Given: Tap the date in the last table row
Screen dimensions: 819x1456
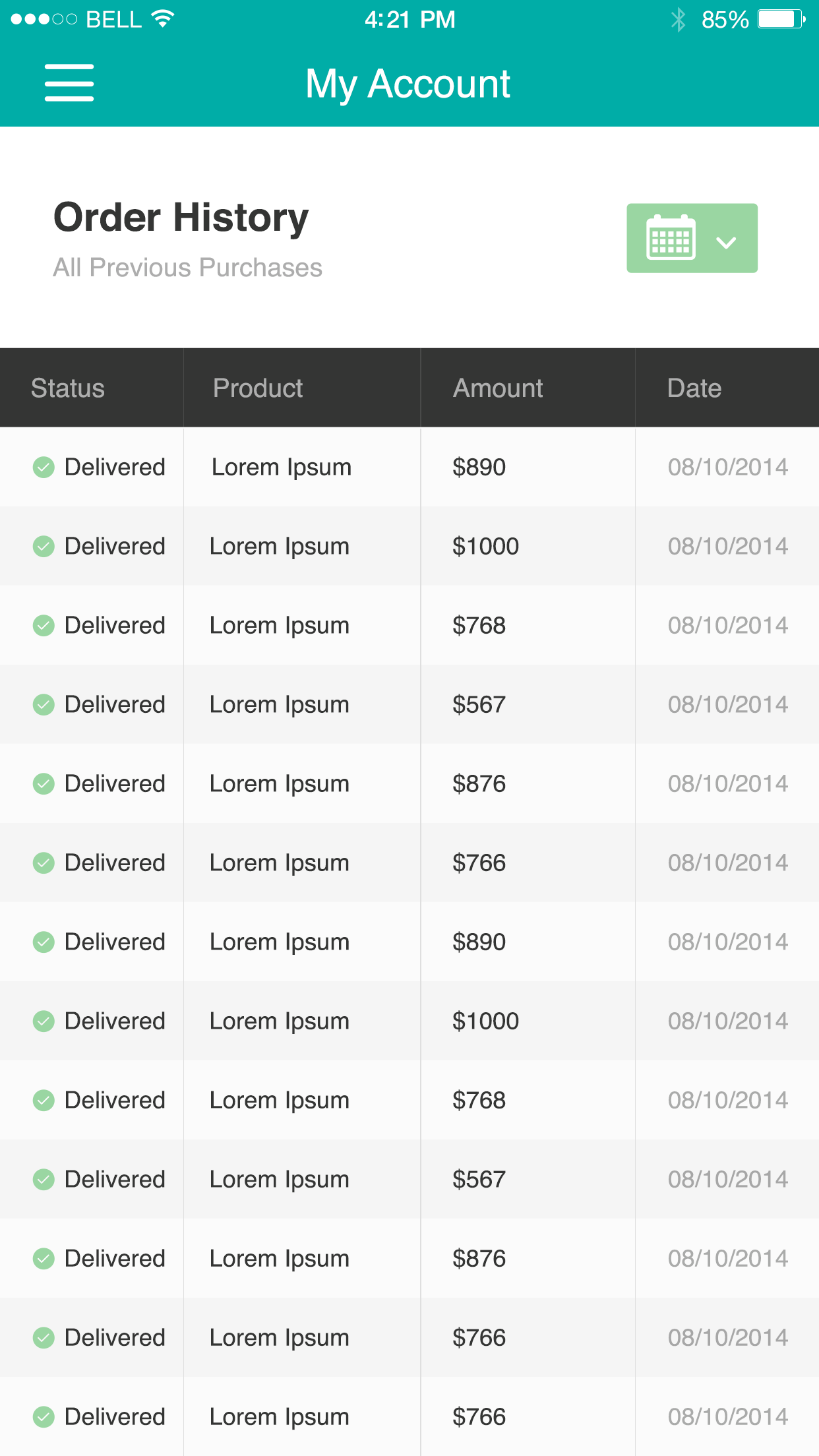Looking at the screenshot, I should tap(728, 1416).
